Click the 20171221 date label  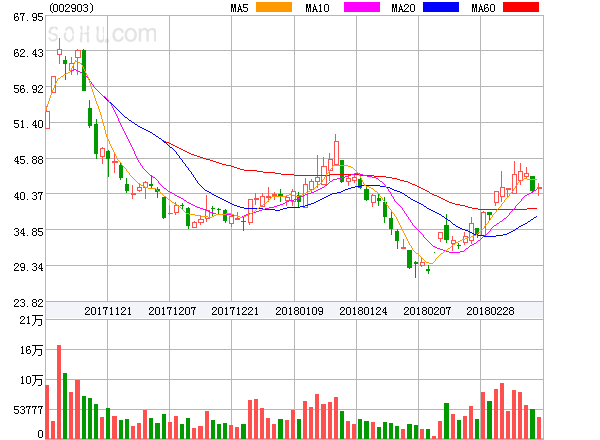click(235, 311)
